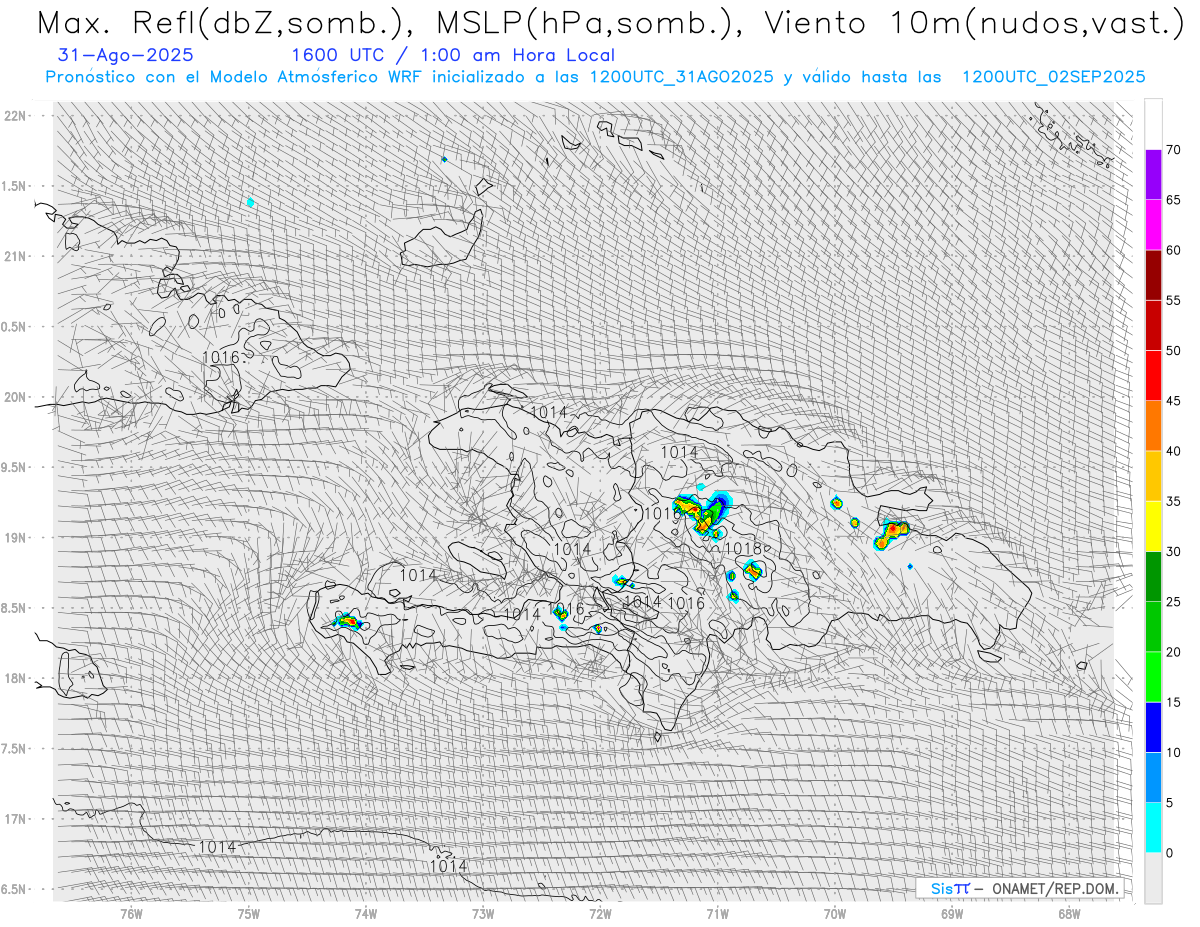Screen dimensions: 1200x927
Task: Click the '76W' longitude label
Action: click(131, 913)
